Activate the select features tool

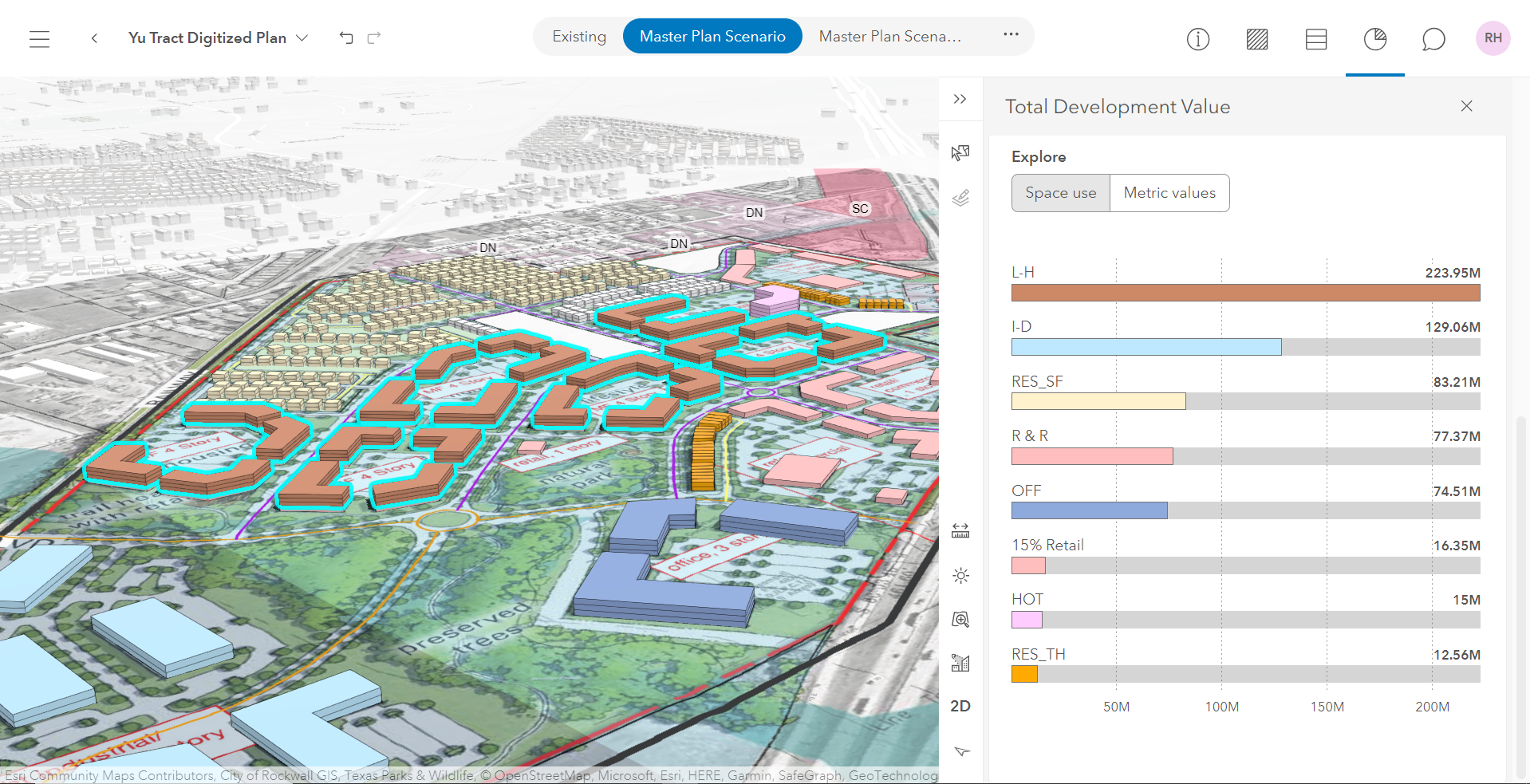(960, 152)
